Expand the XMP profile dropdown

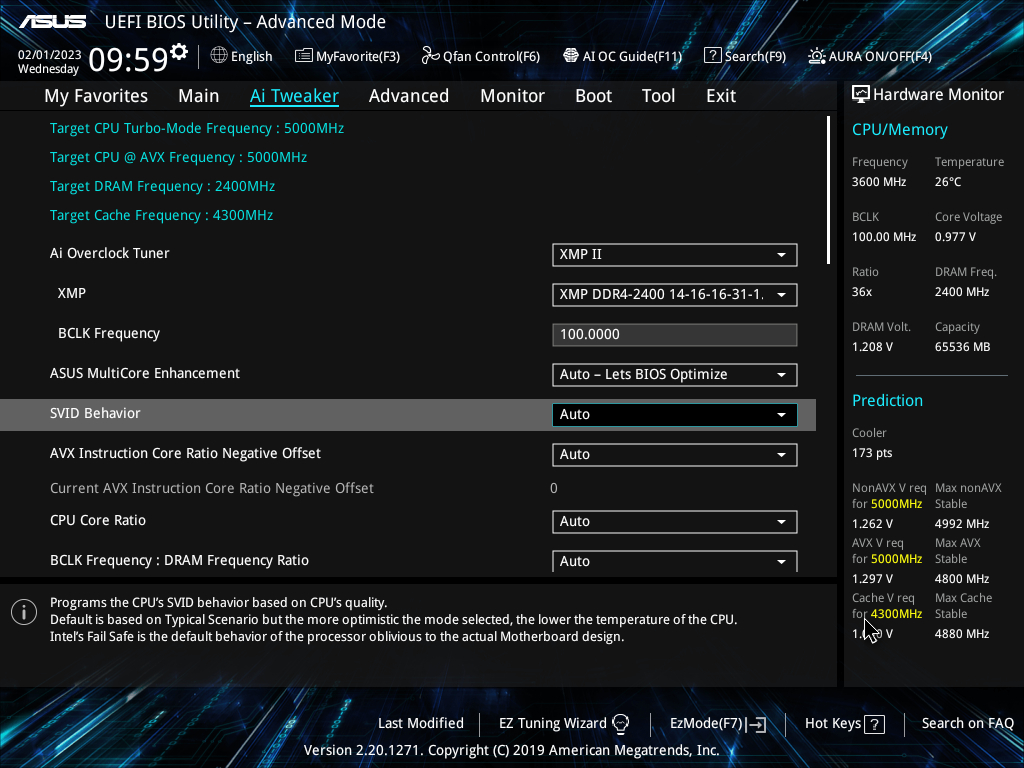point(675,295)
